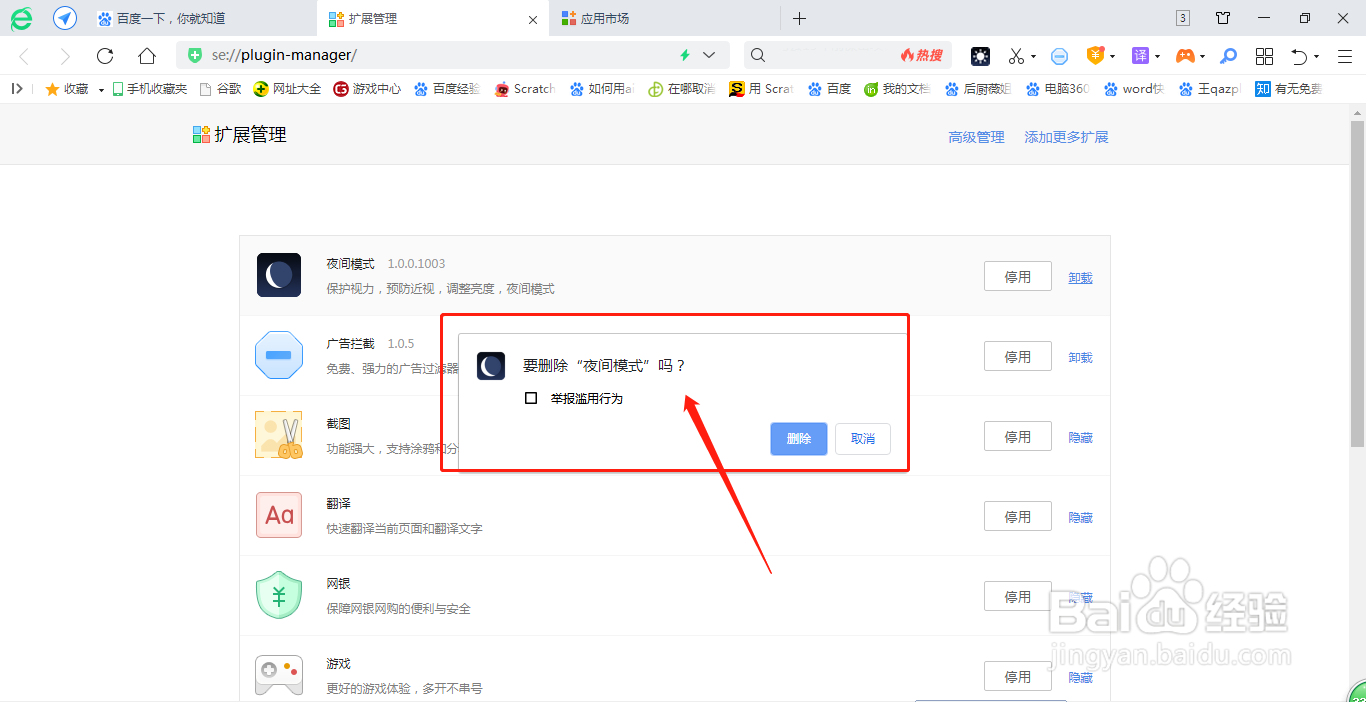1366x702 pixels.
Task: Expand the screenshot scissors dropdown arrow
Action: pyautogui.click(x=1033, y=57)
